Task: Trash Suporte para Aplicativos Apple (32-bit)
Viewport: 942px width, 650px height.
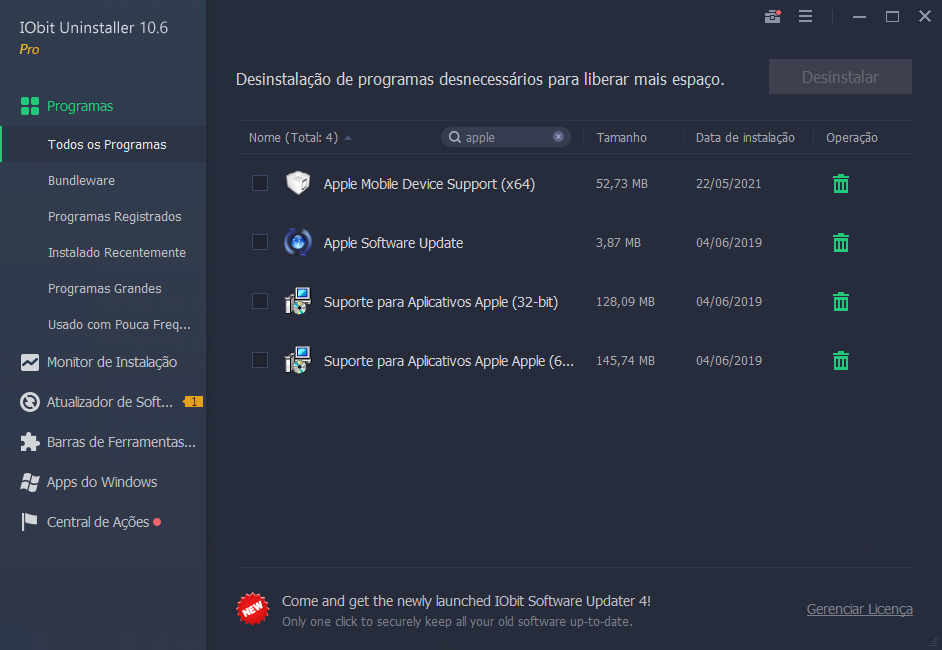Action: coord(841,302)
